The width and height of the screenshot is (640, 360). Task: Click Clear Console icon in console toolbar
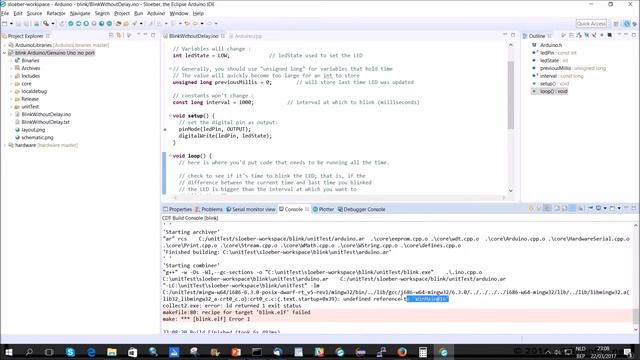pyautogui.click(x=557, y=209)
